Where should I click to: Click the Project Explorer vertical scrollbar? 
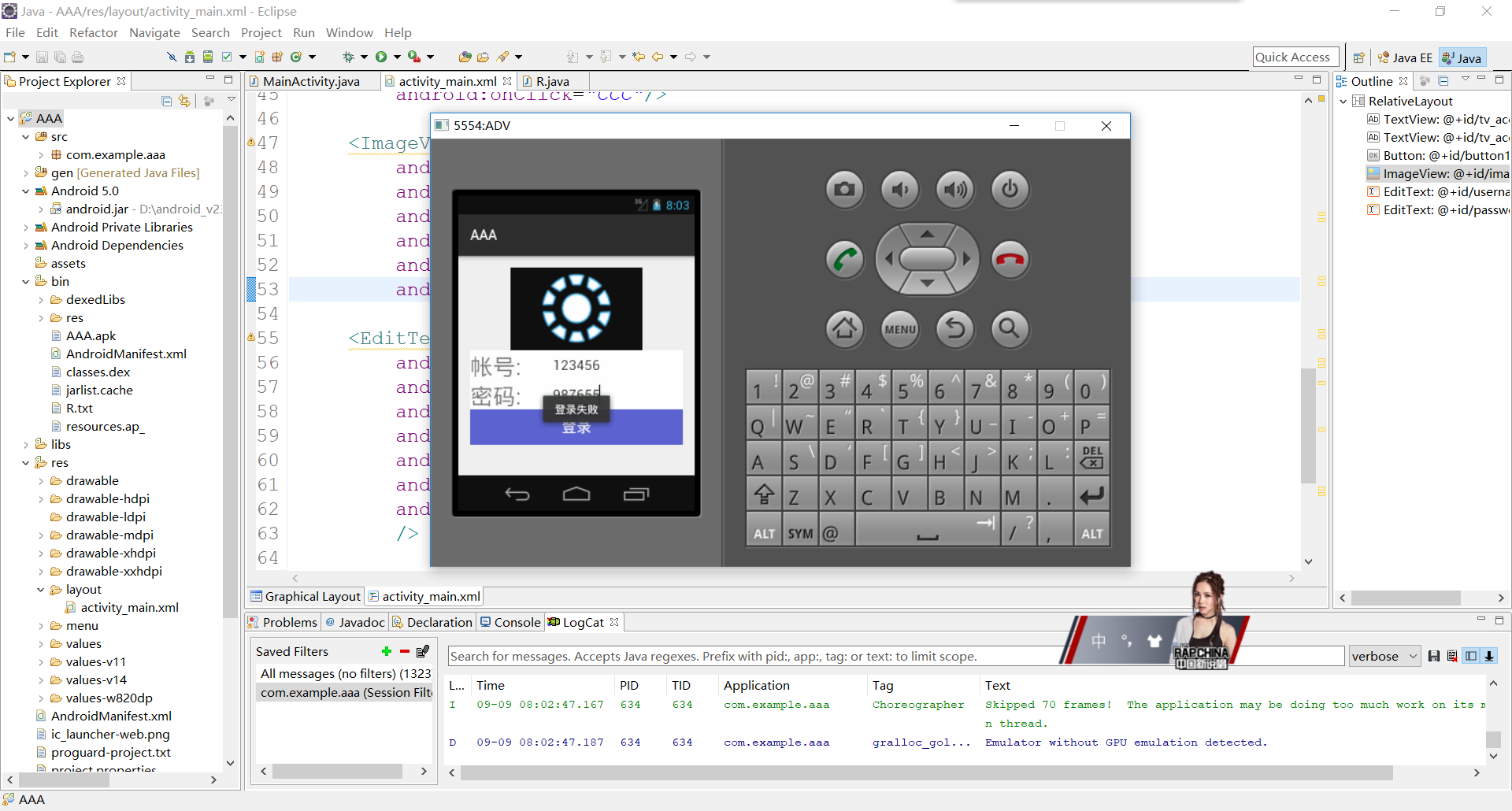click(x=230, y=372)
